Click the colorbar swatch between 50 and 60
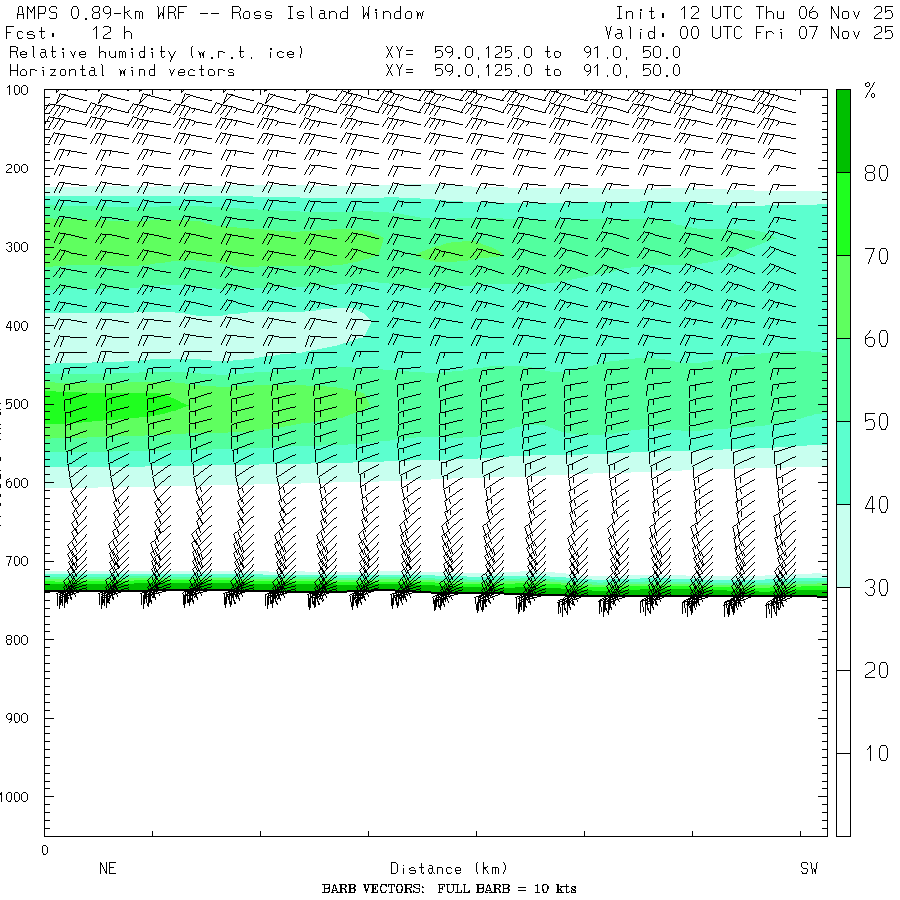900x900 pixels. tap(843, 379)
